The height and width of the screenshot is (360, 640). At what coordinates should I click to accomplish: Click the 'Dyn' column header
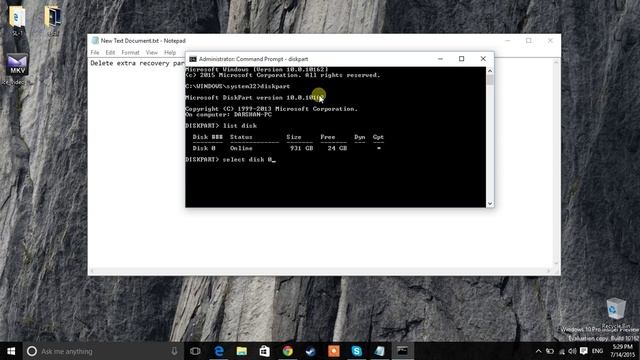(360, 137)
